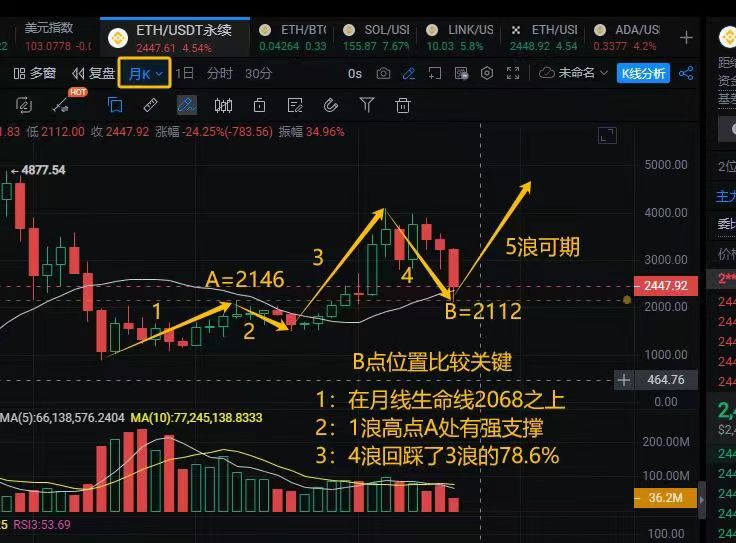Viewport: 736px width, 543px height.
Task: Click the 收 2447.92 close value
Action: [120, 132]
